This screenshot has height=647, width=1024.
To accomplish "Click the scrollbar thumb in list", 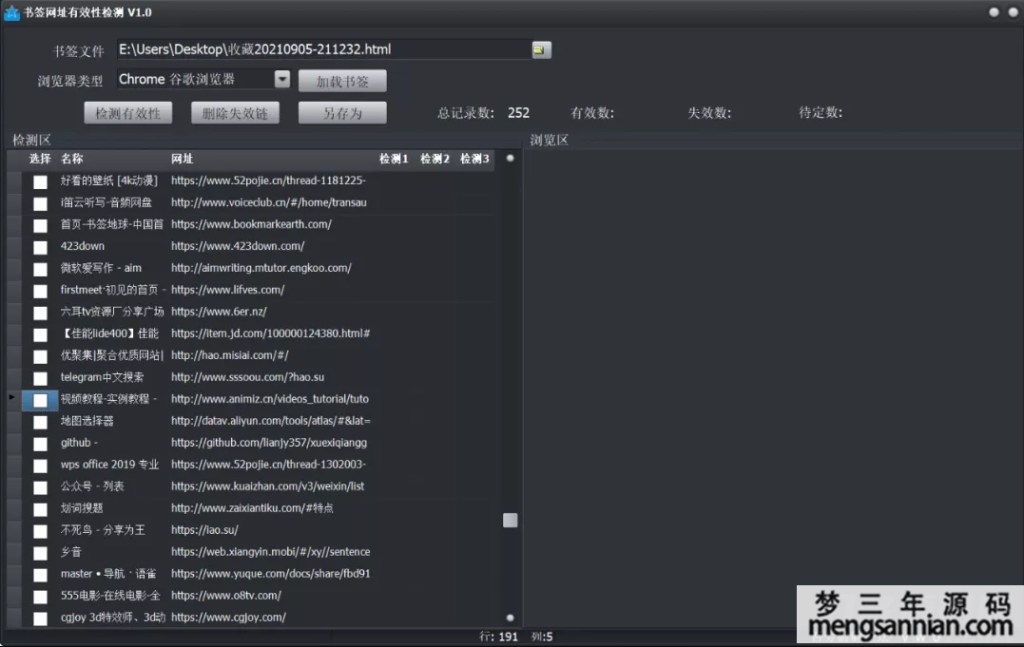I will click(x=510, y=520).
